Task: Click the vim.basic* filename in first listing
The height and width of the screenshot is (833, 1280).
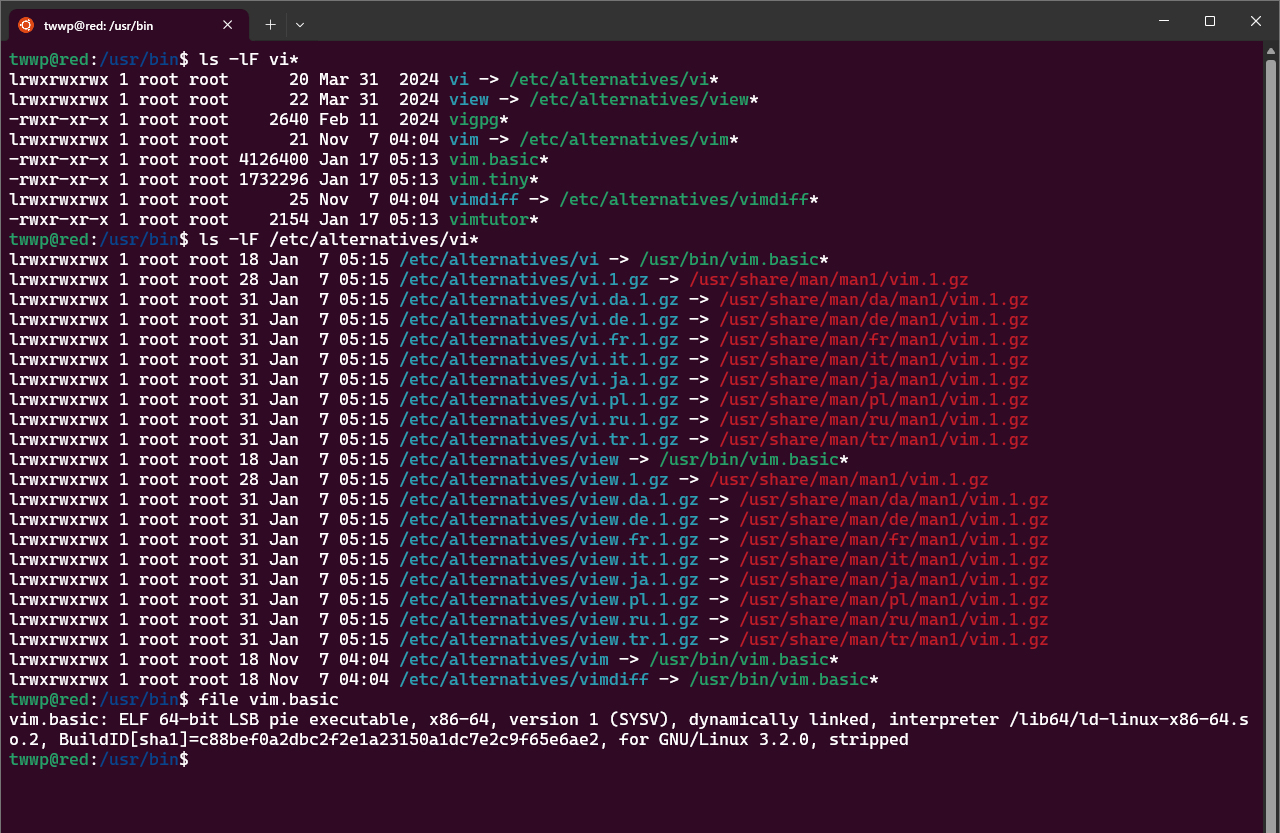Action: [x=499, y=160]
